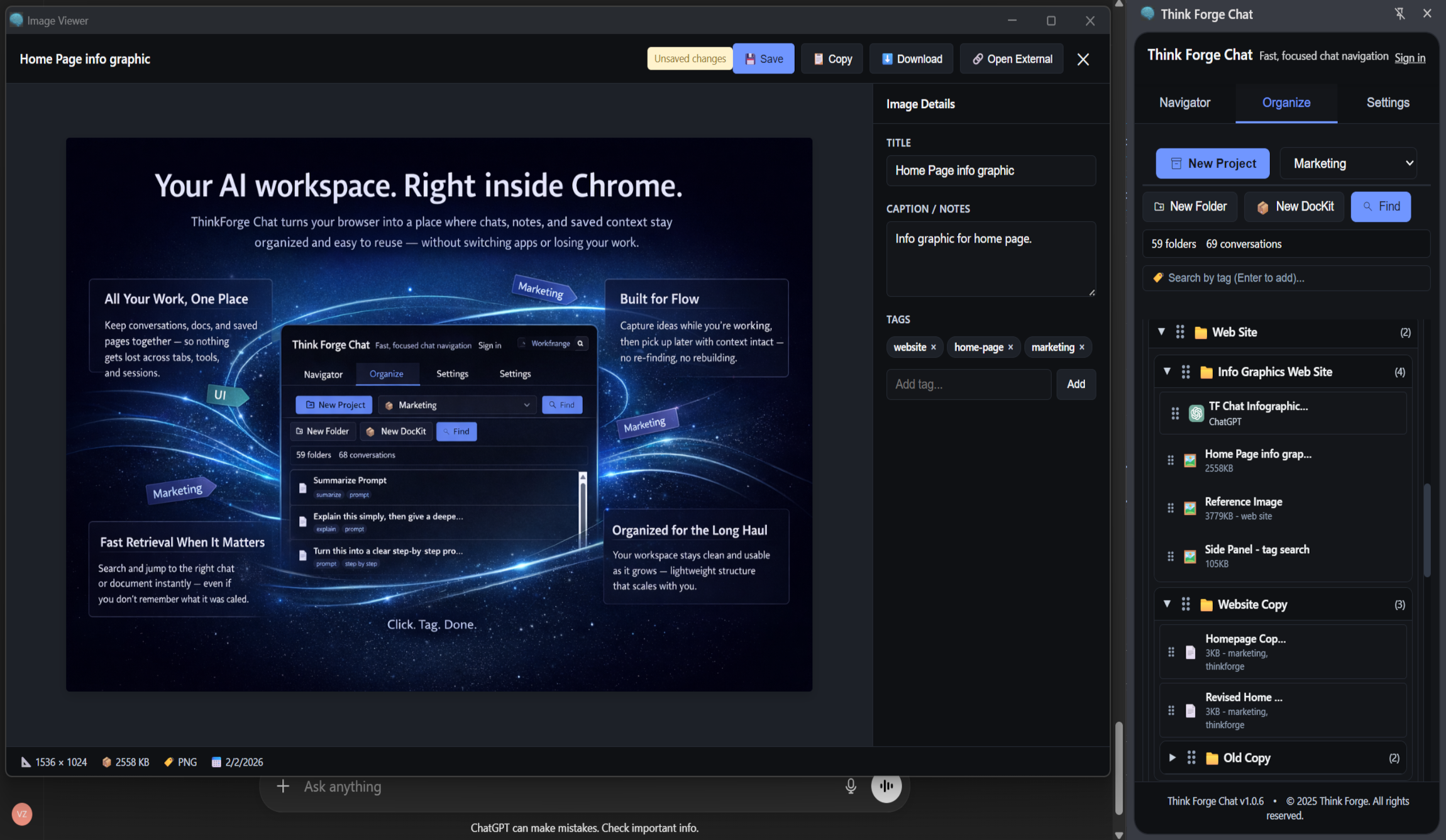Click the side panel folder list scrollbar

[x=1427, y=530]
